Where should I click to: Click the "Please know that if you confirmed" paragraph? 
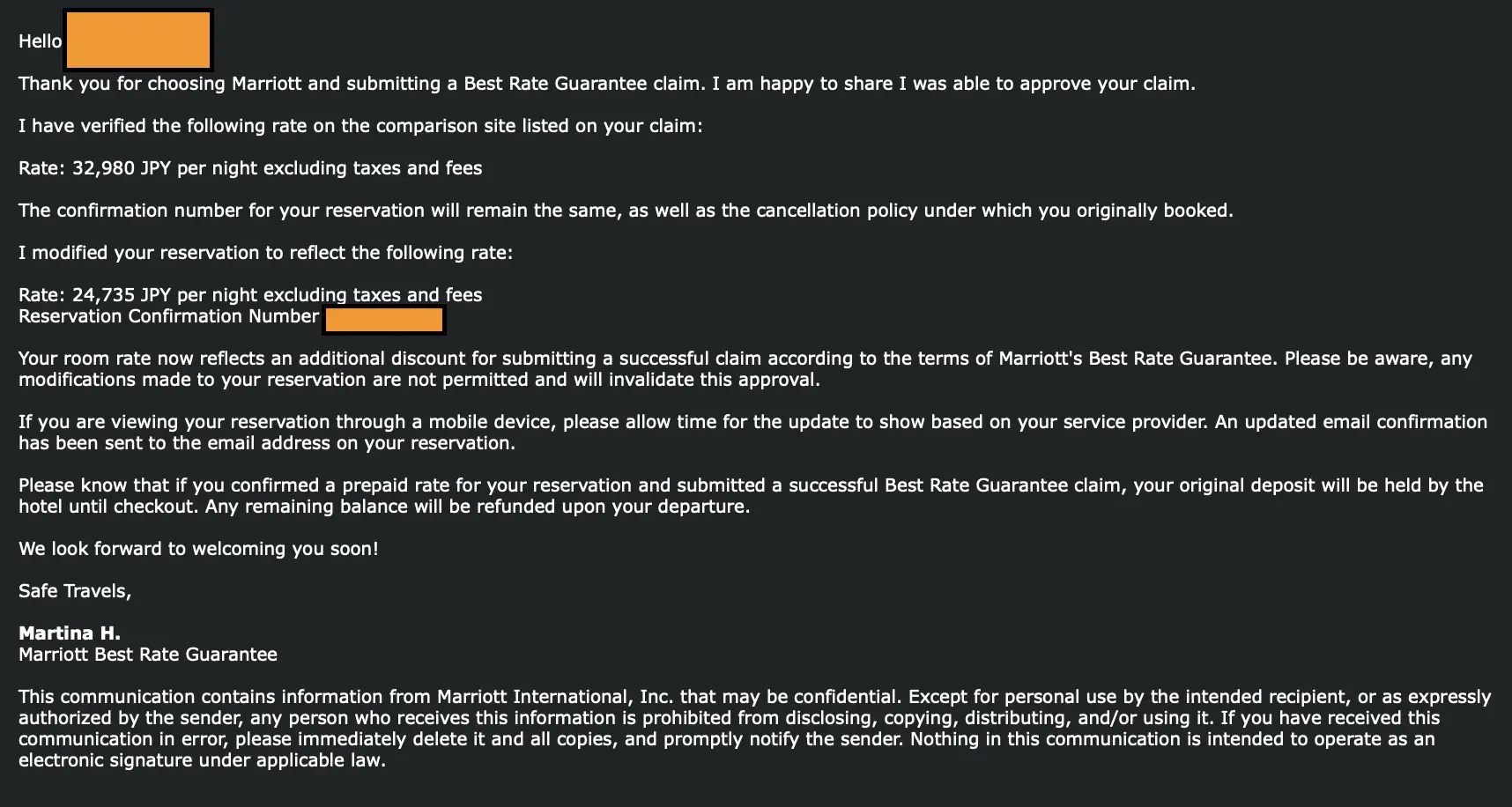pyautogui.click(x=751, y=485)
